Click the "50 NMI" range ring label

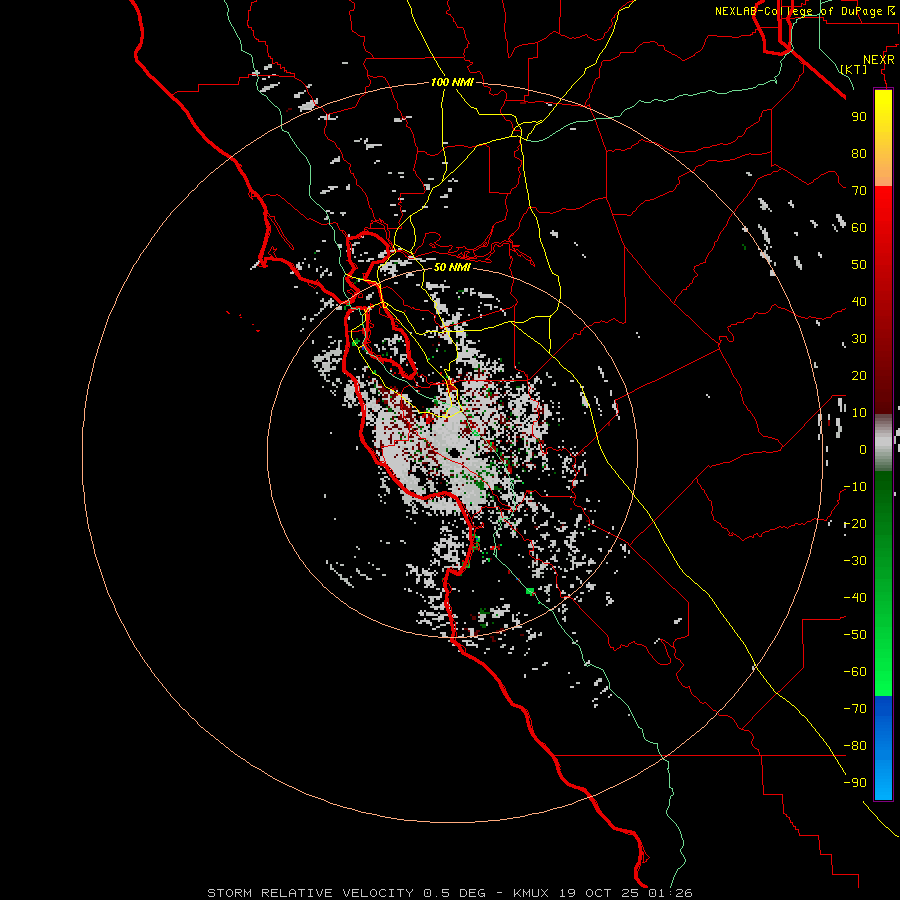click(452, 267)
